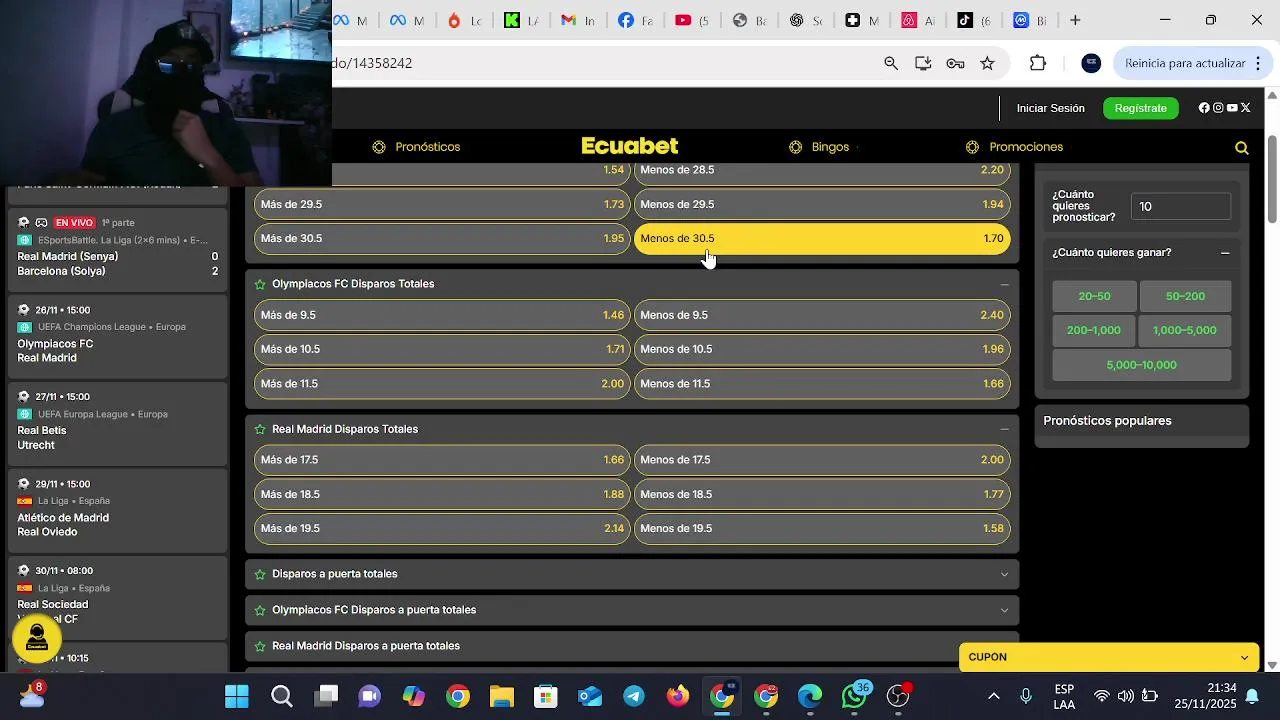Switch to the TikTok browser tab
Viewport: 1280px width, 720px height.
[974, 20]
